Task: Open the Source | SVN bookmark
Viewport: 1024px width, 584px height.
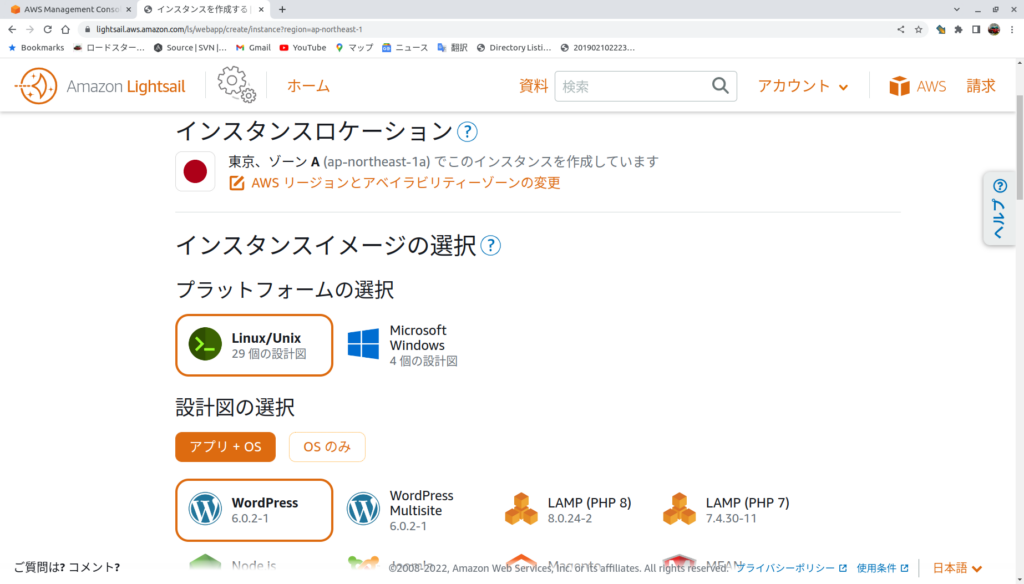Action: click(x=190, y=48)
